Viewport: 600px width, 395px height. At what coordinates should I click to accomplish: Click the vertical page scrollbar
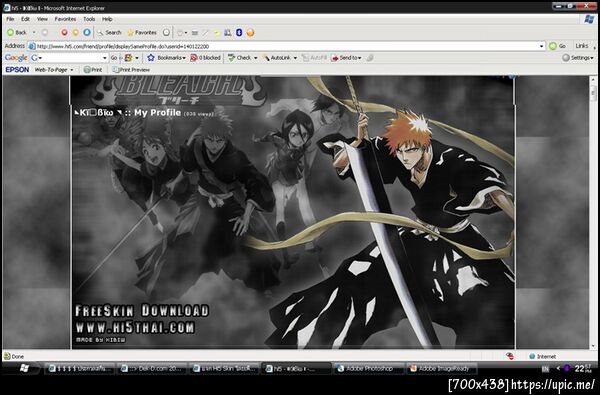coord(593,212)
